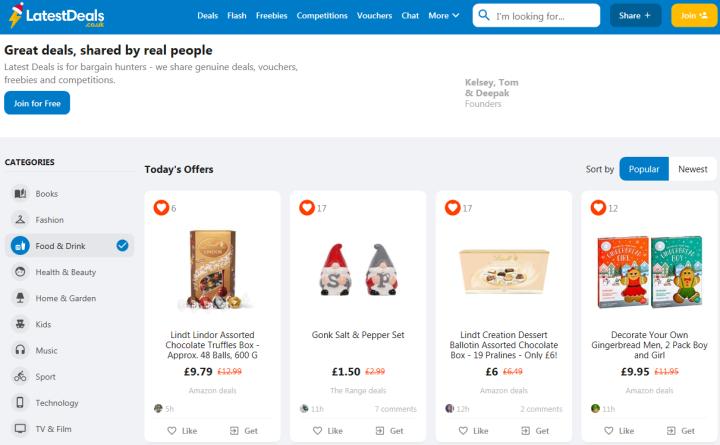Screen dimensions: 720x445
Task: Click the Sport bicycle icon
Action: (20, 377)
